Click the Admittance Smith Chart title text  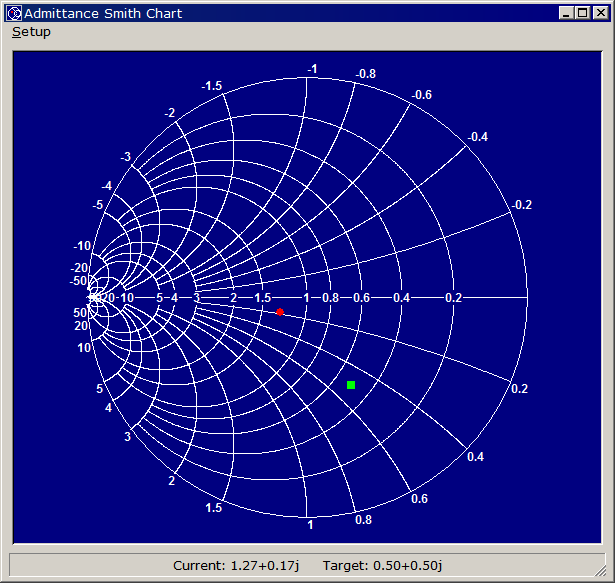pos(103,14)
